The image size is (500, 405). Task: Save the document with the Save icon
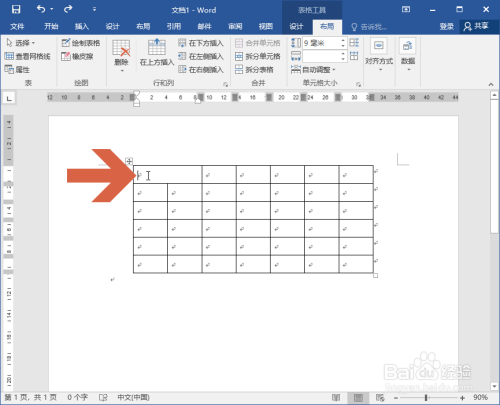tap(16, 9)
